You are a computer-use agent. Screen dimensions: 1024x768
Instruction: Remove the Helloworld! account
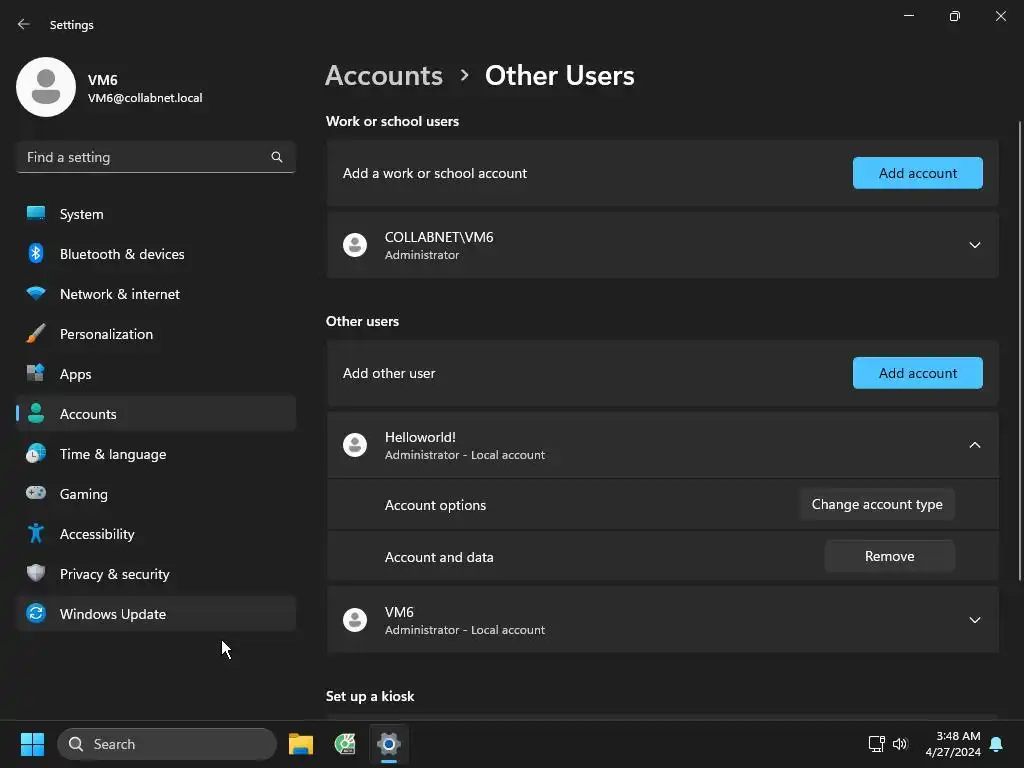click(889, 556)
